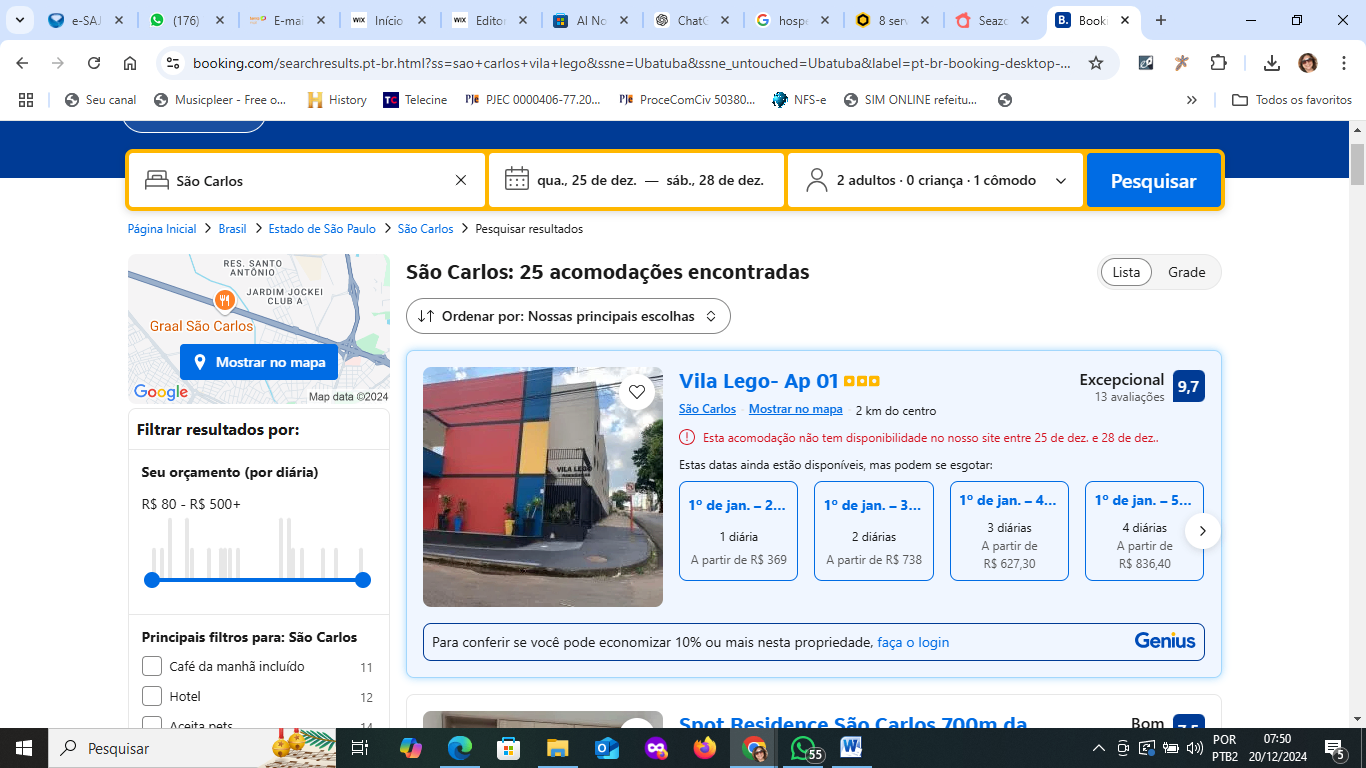Click the restaurant pin on map
The height and width of the screenshot is (768, 1366).
point(224,300)
